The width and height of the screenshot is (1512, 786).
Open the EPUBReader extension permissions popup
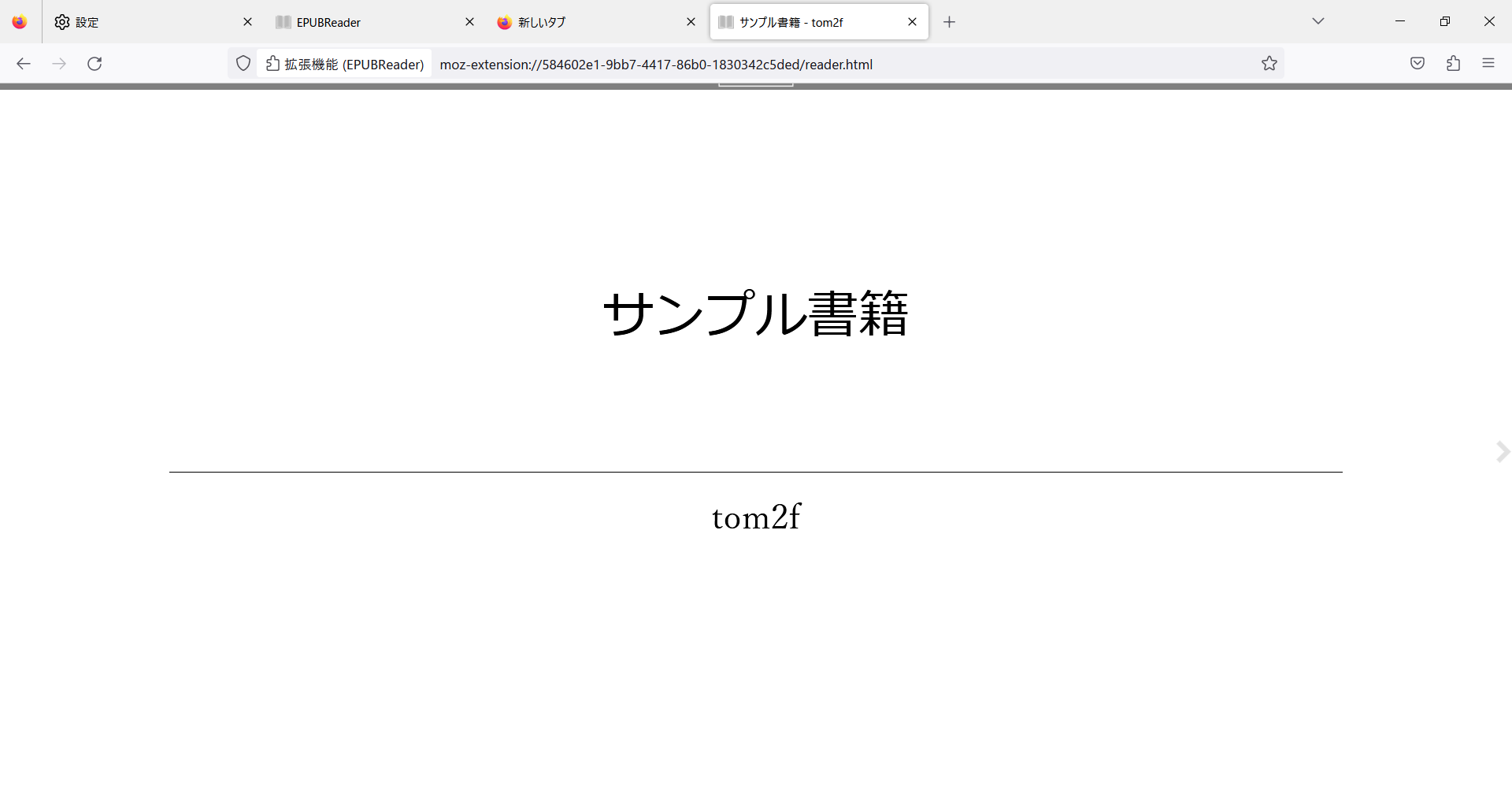(272, 64)
